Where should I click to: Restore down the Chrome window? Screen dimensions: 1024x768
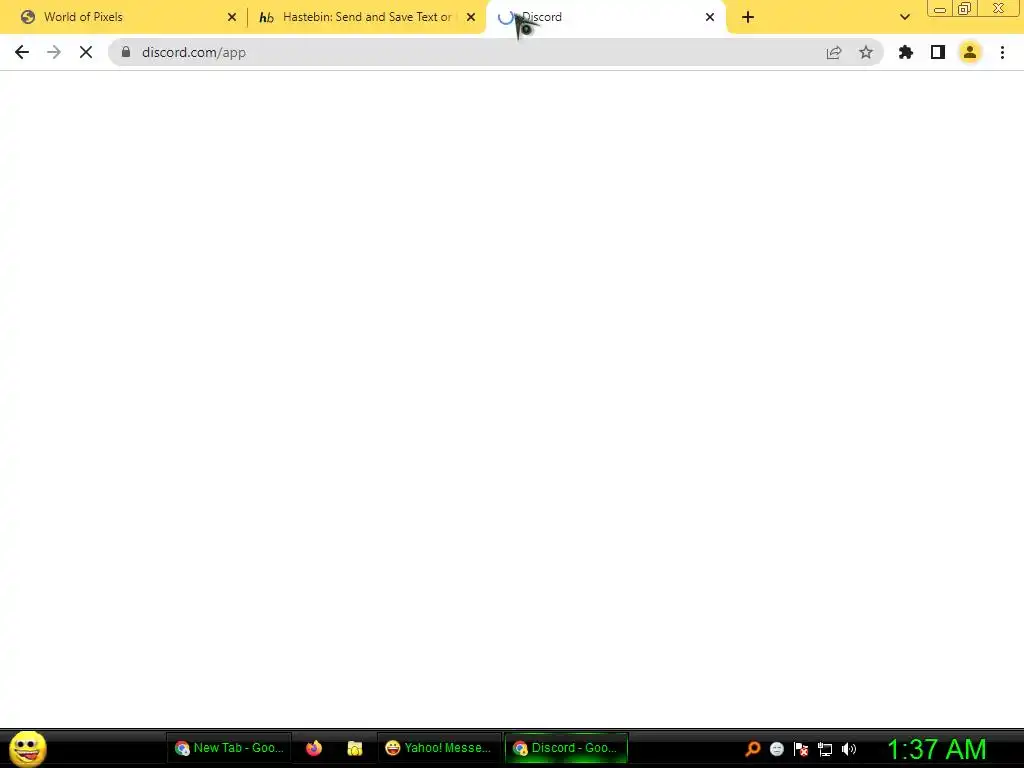coord(965,8)
